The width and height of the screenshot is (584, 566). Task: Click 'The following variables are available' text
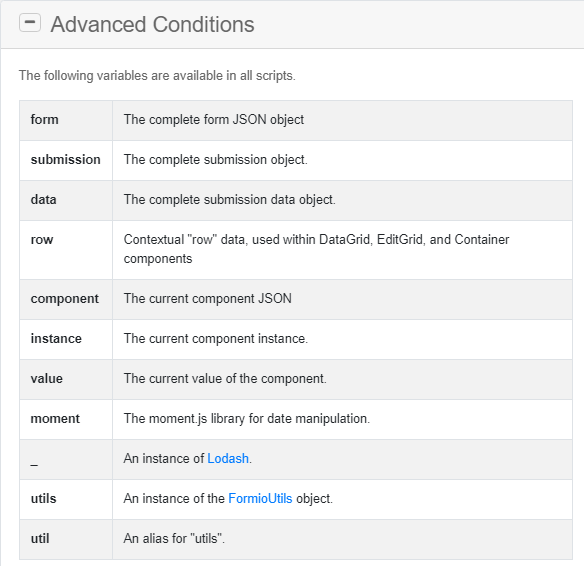(157, 76)
